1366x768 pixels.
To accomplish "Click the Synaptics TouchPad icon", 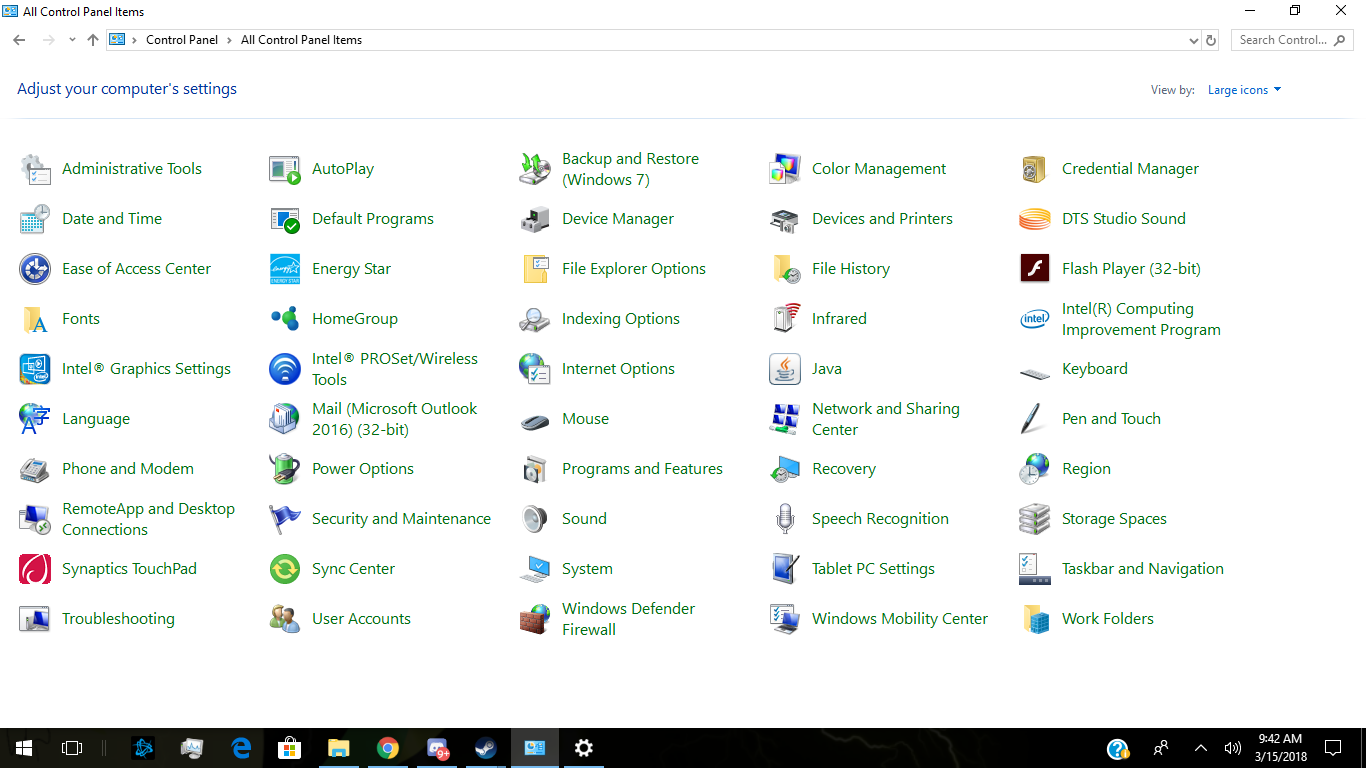I will tap(35, 569).
